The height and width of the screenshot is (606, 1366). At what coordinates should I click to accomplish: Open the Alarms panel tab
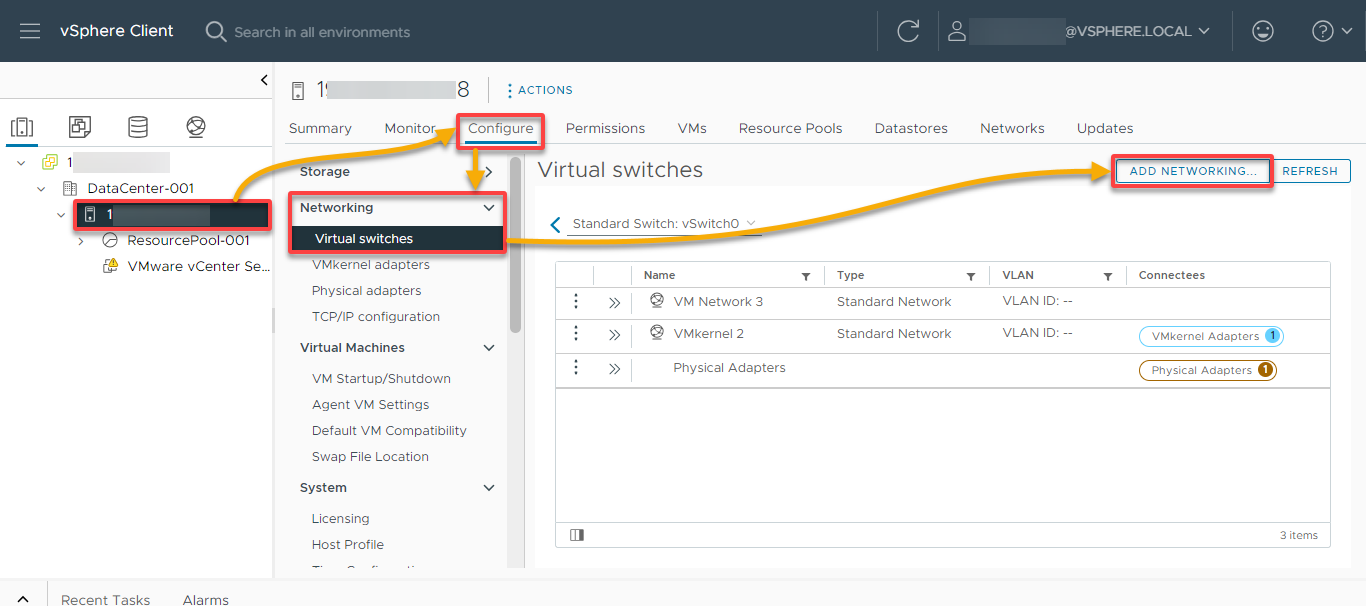pyautogui.click(x=206, y=599)
